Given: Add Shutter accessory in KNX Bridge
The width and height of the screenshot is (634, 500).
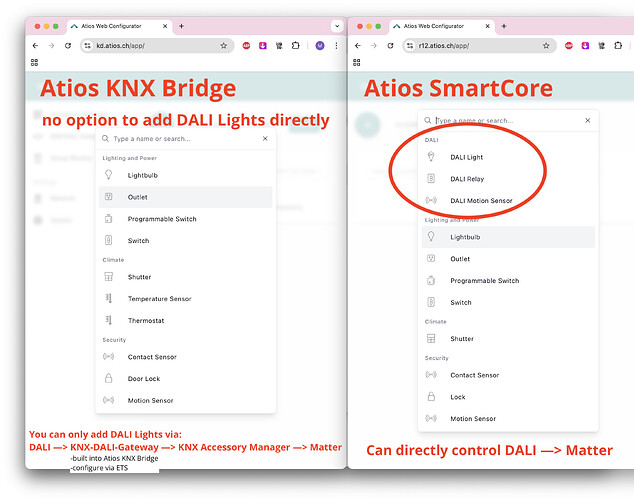Looking at the screenshot, I should pos(186,277).
